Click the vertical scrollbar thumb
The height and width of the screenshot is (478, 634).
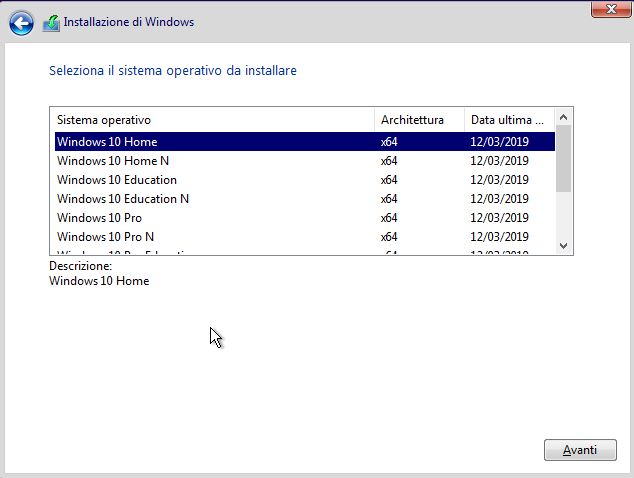click(x=564, y=159)
